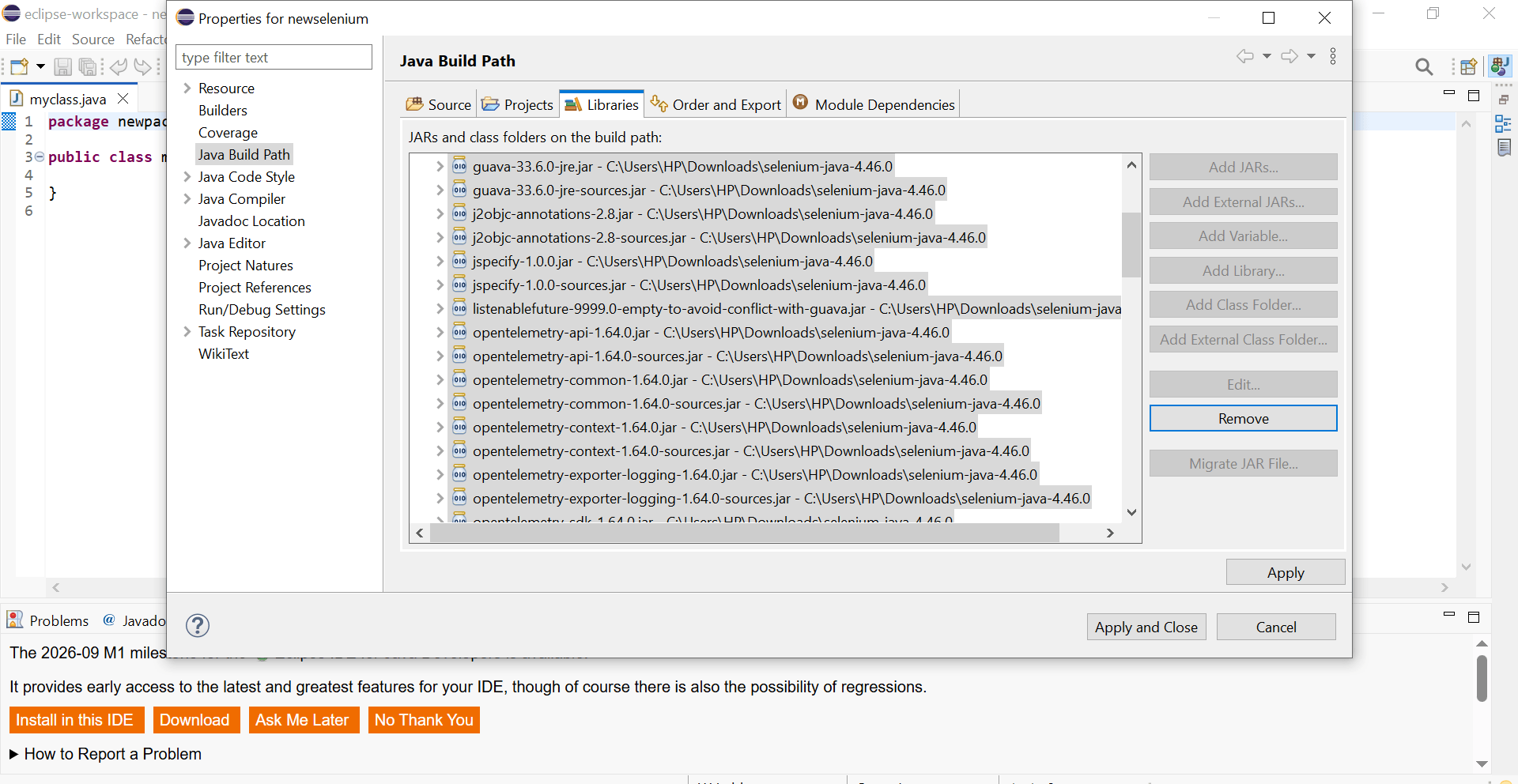
Task: Click the Open Perspective icon
Action: [x=1469, y=67]
